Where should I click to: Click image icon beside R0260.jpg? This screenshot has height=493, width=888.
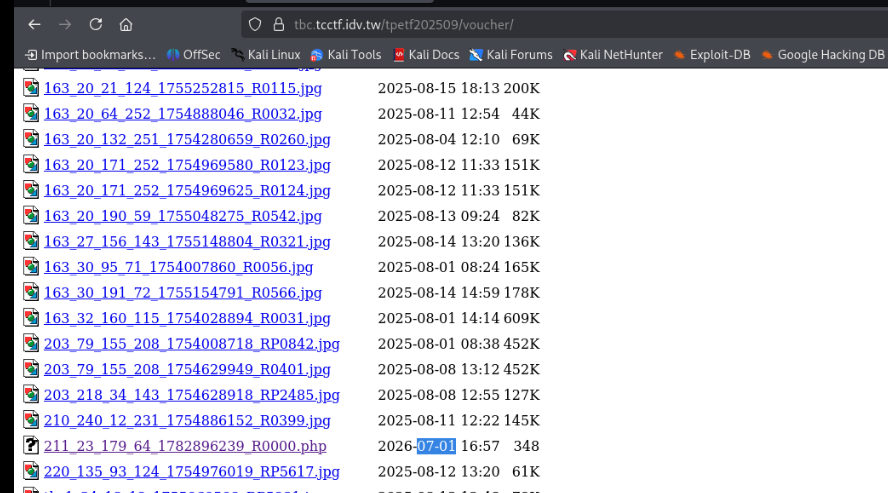click(31, 138)
